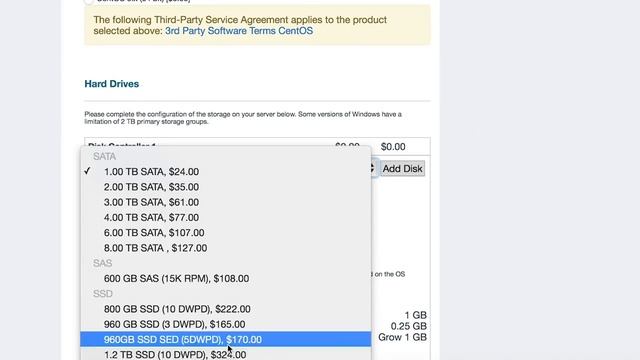
Task: Select 960 GB SSD (3 DWPD), $165.00
Action: tap(225, 324)
